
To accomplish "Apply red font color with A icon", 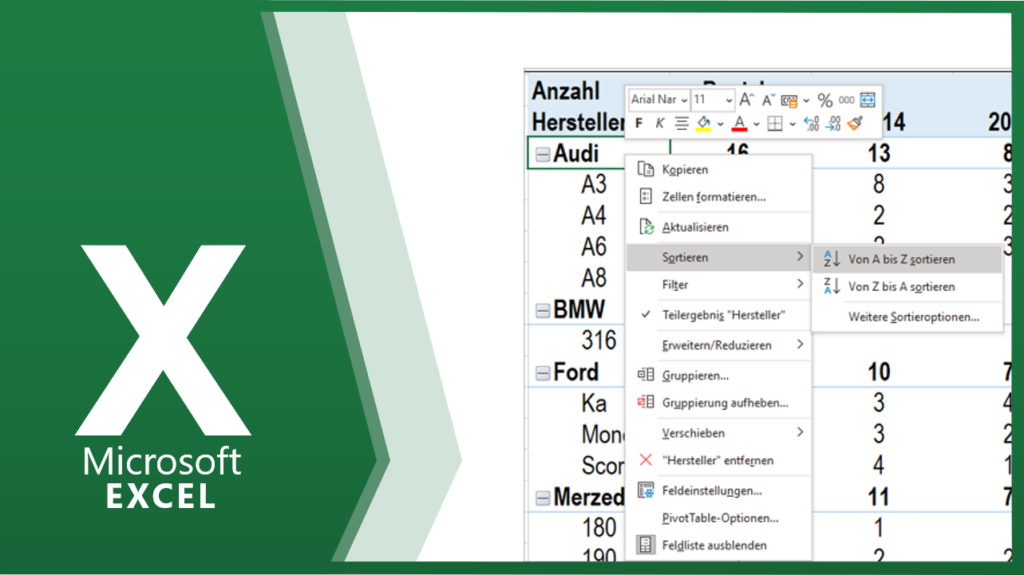I will tap(739, 123).
